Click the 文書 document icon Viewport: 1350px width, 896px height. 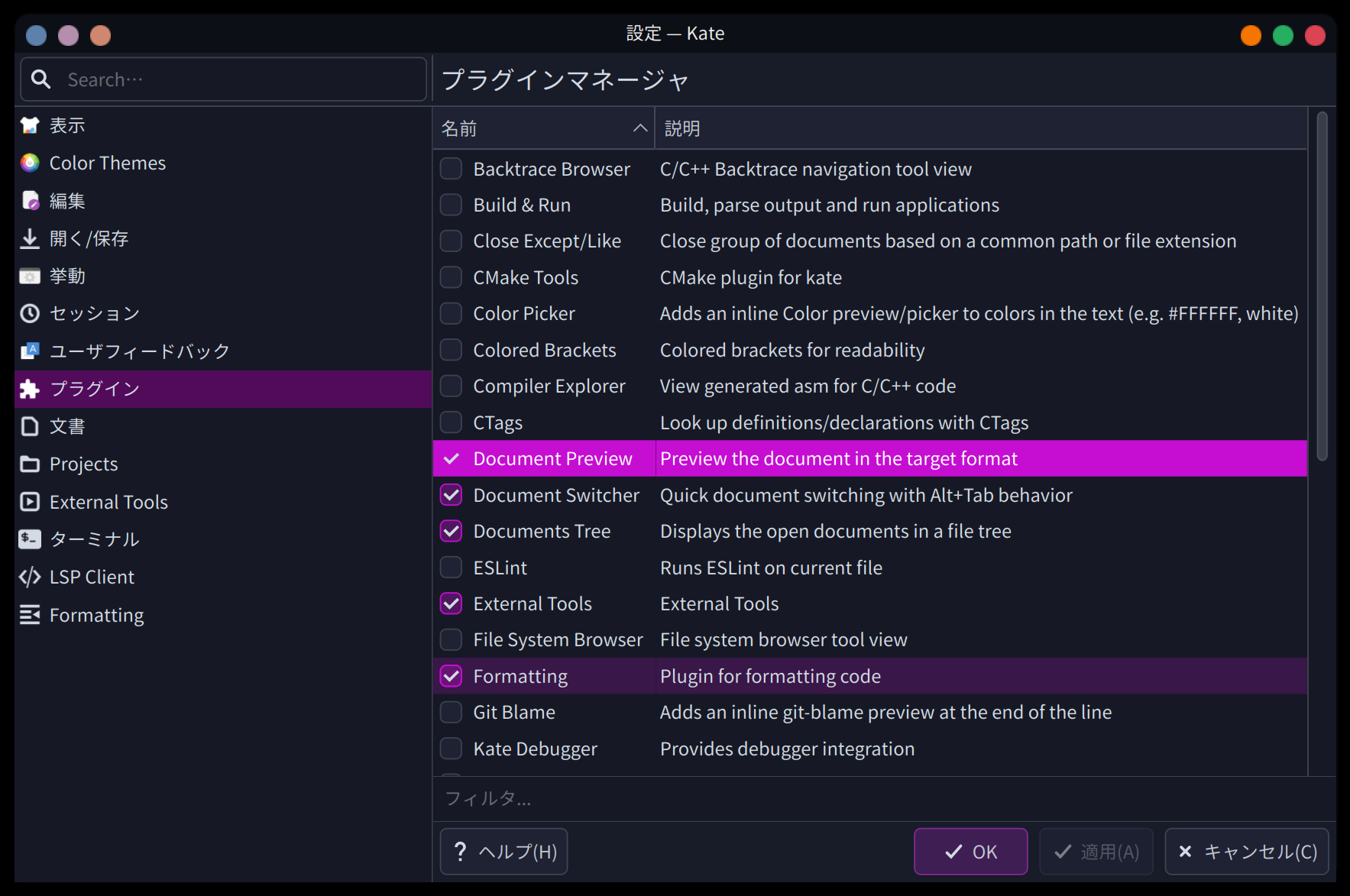click(x=30, y=426)
